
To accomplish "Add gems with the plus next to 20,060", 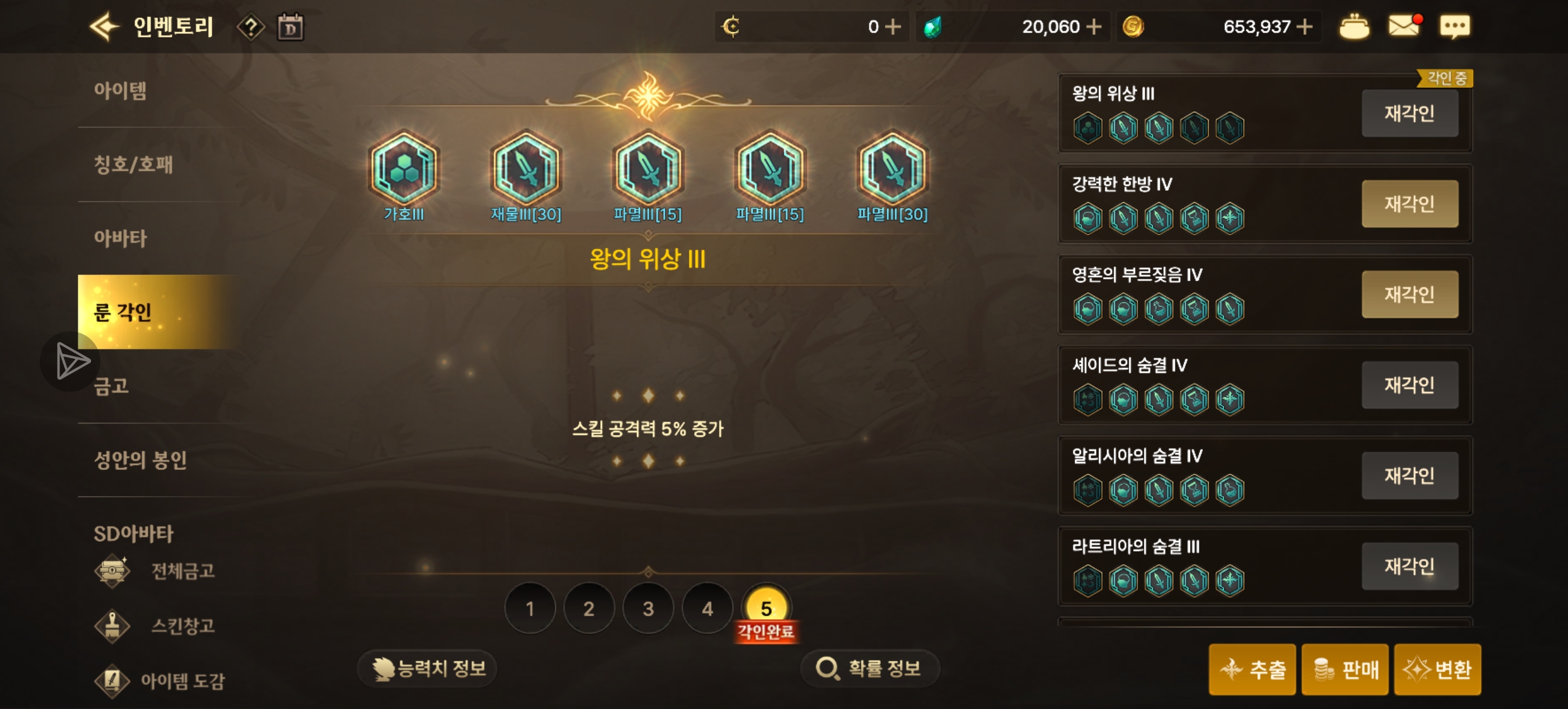I will tap(1094, 27).
